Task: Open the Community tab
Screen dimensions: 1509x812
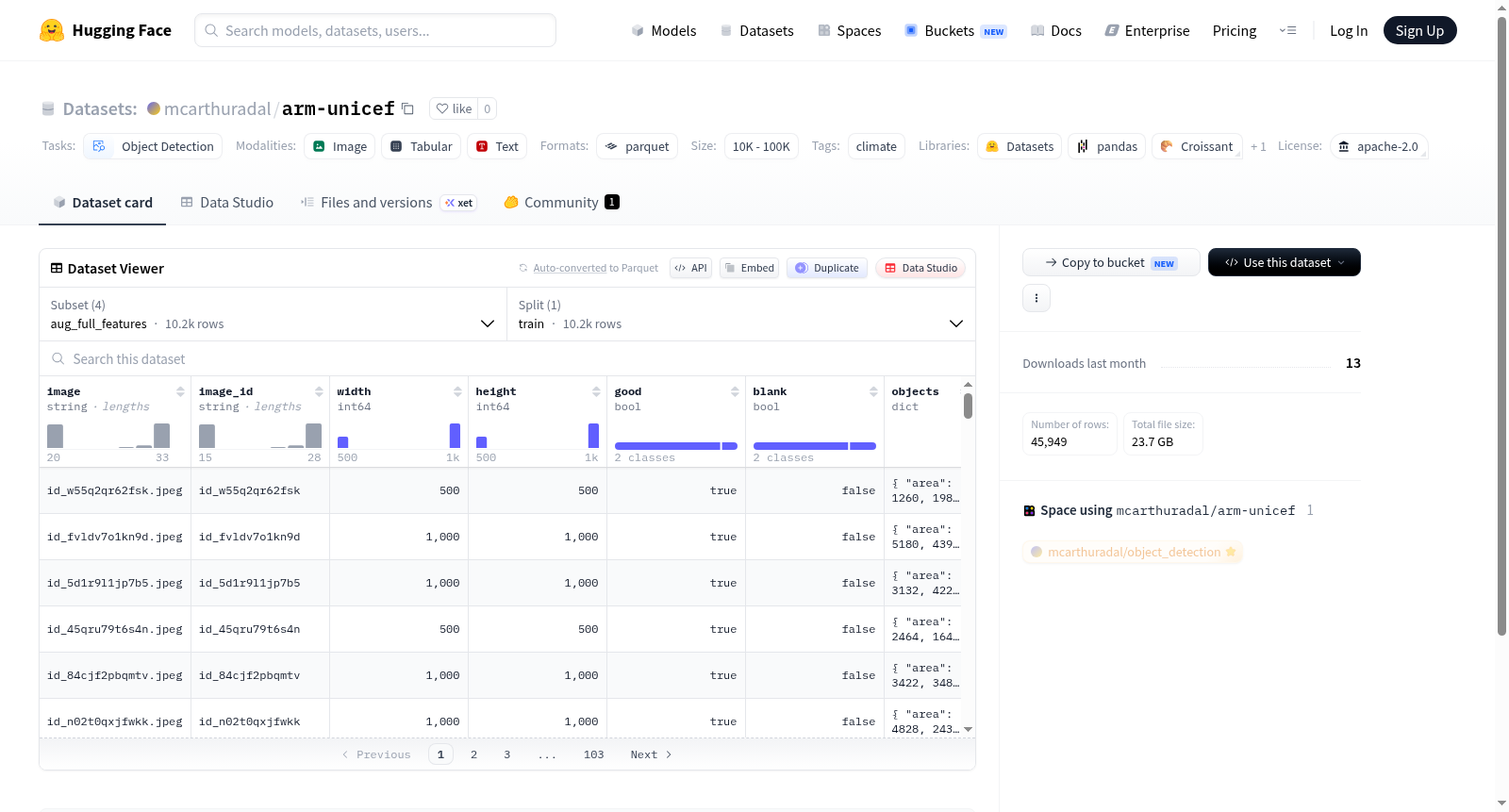Action: 561,203
